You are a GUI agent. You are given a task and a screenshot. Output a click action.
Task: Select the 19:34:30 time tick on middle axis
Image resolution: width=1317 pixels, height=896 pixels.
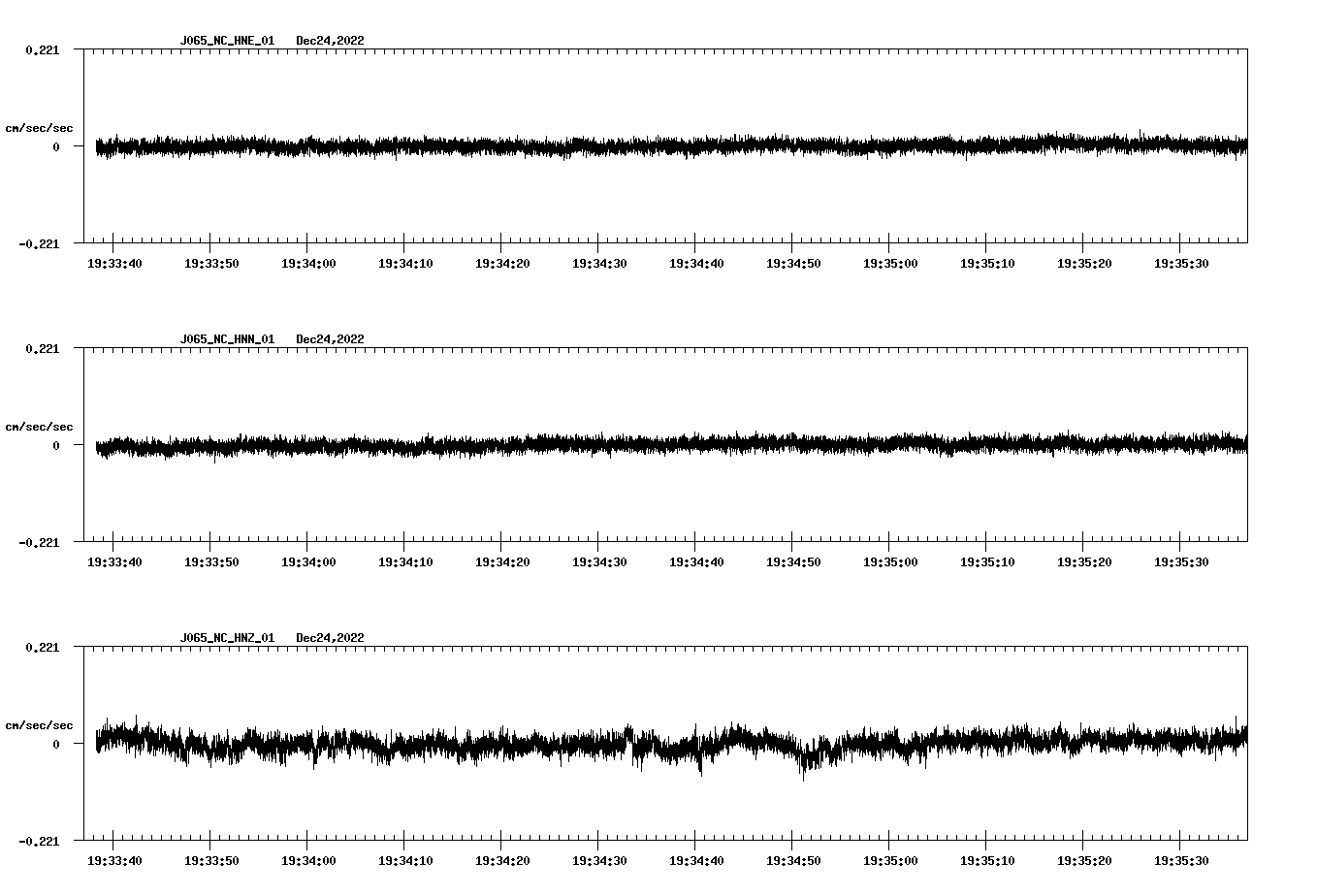point(598,560)
